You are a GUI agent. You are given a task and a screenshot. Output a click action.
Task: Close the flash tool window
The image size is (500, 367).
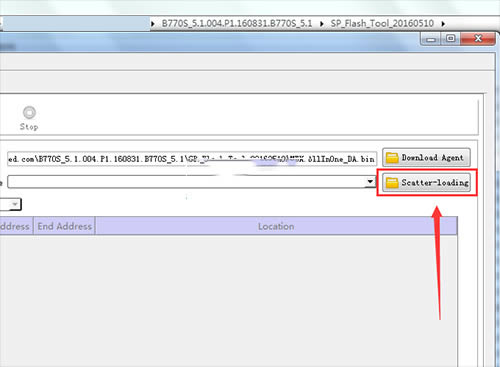coord(478,39)
